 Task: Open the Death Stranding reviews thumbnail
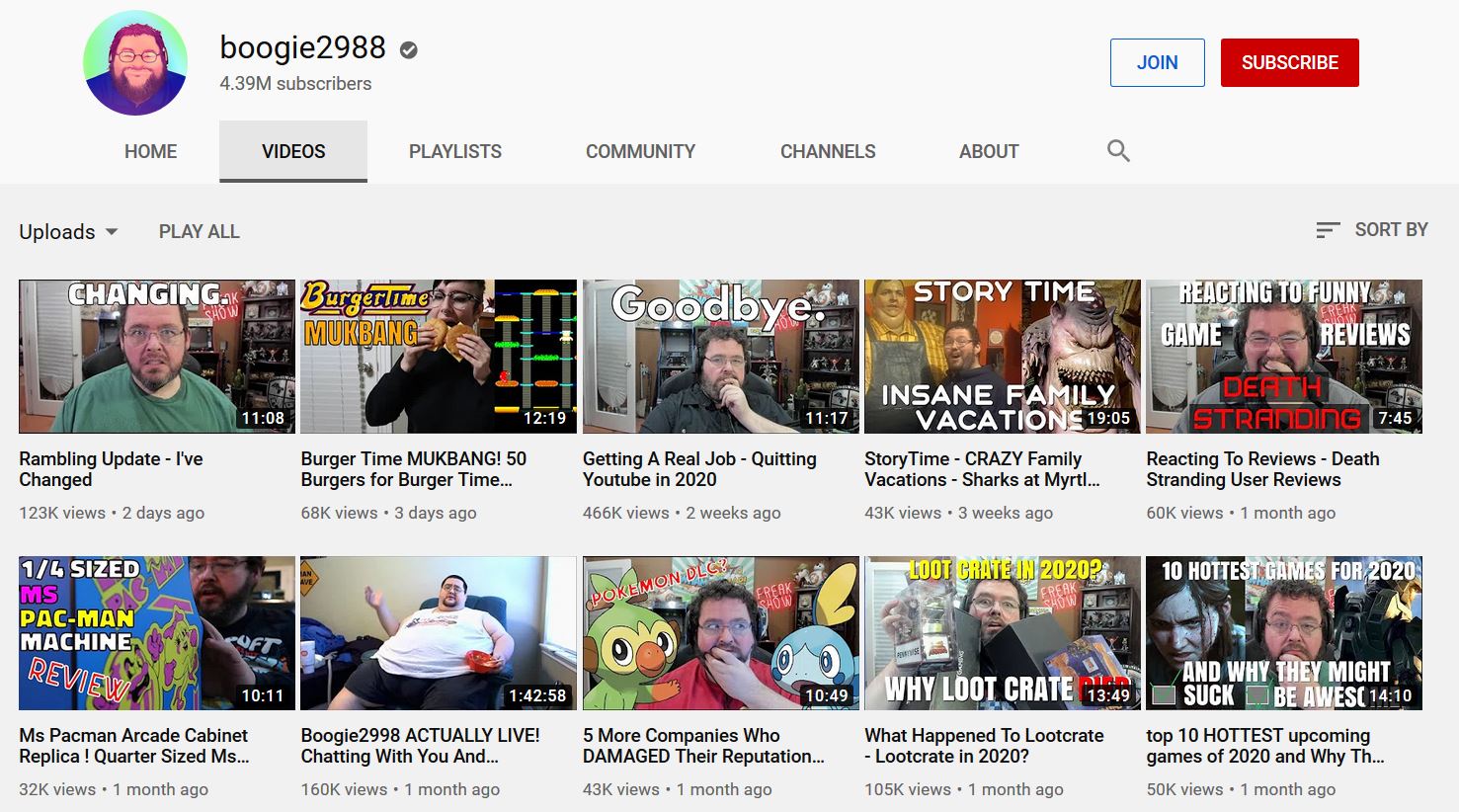click(x=1284, y=357)
